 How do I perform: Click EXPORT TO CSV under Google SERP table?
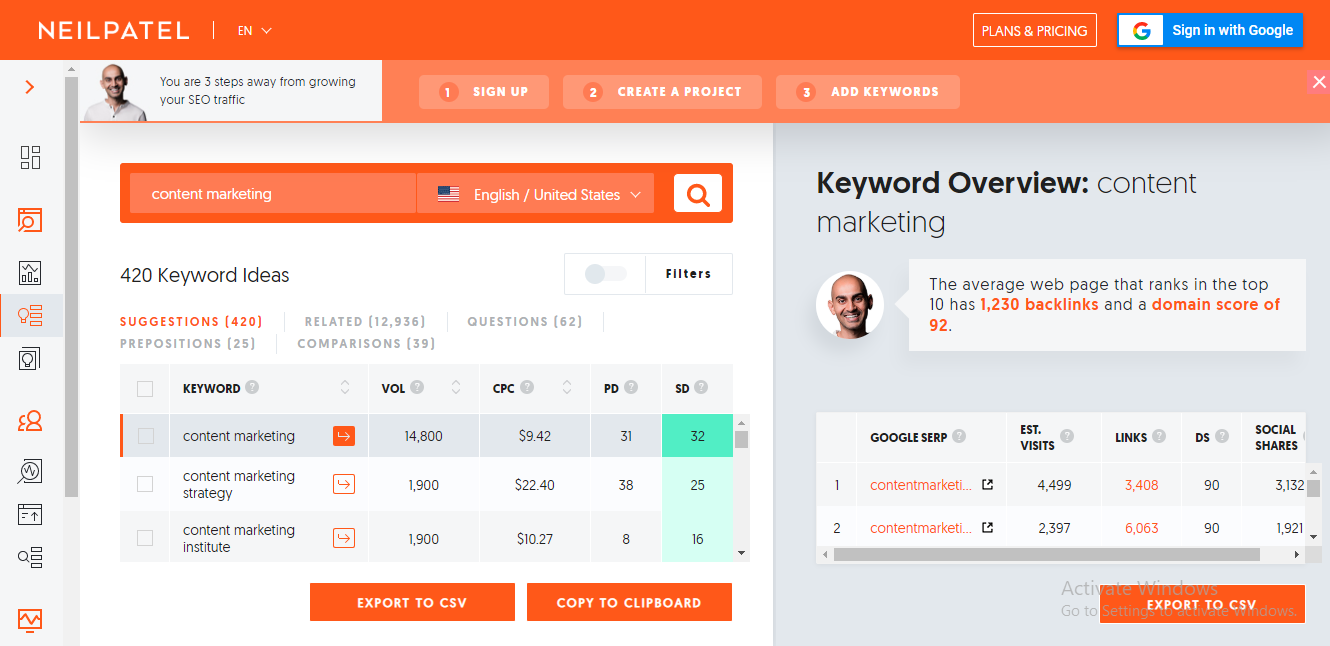pyautogui.click(x=1202, y=604)
